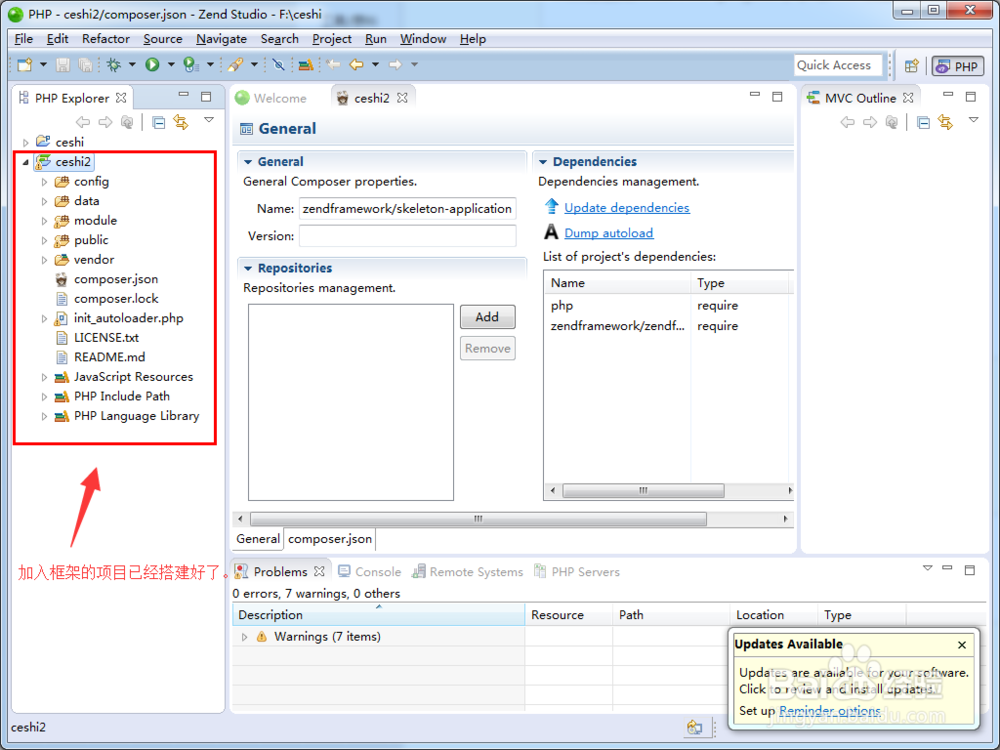The width and height of the screenshot is (1000, 750).
Task: Click the editor horizontal scrollbar
Action: [478, 519]
